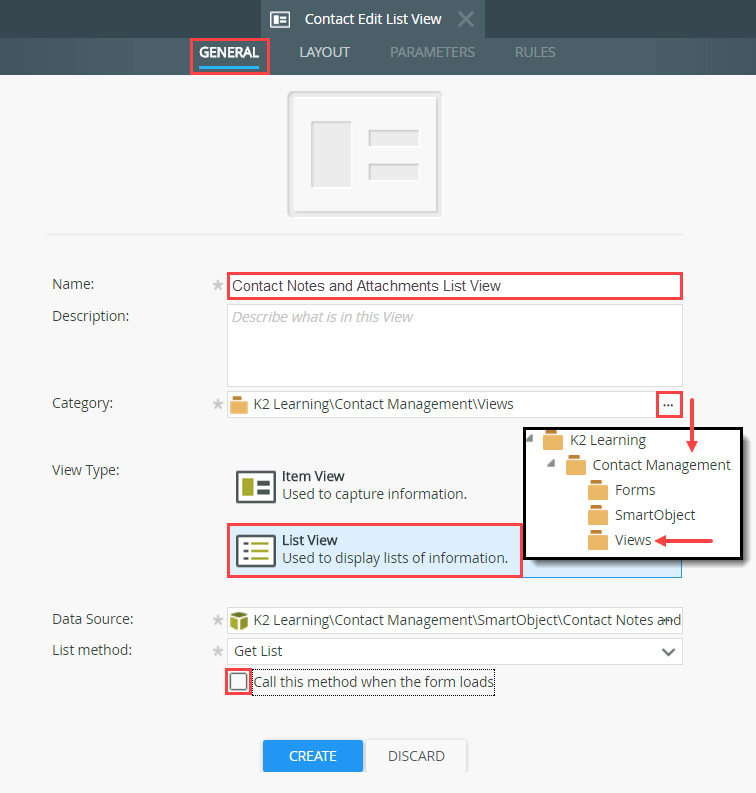Open Category browser with ellipsis button
756x793 pixels.
(x=669, y=405)
